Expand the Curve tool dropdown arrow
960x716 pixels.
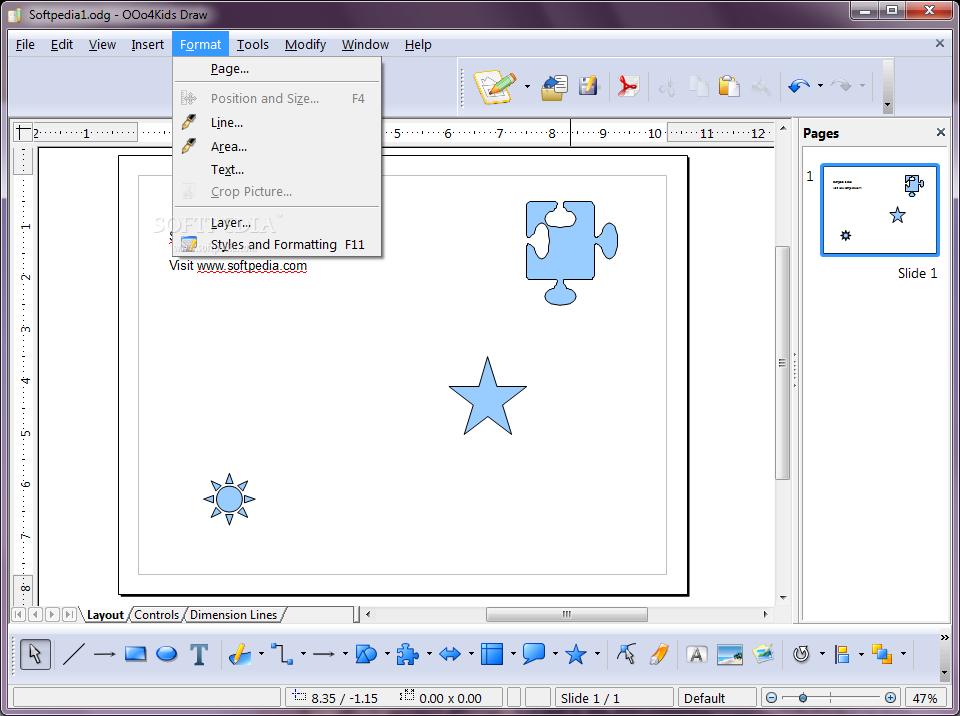pyautogui.click(x=261, y=654)
